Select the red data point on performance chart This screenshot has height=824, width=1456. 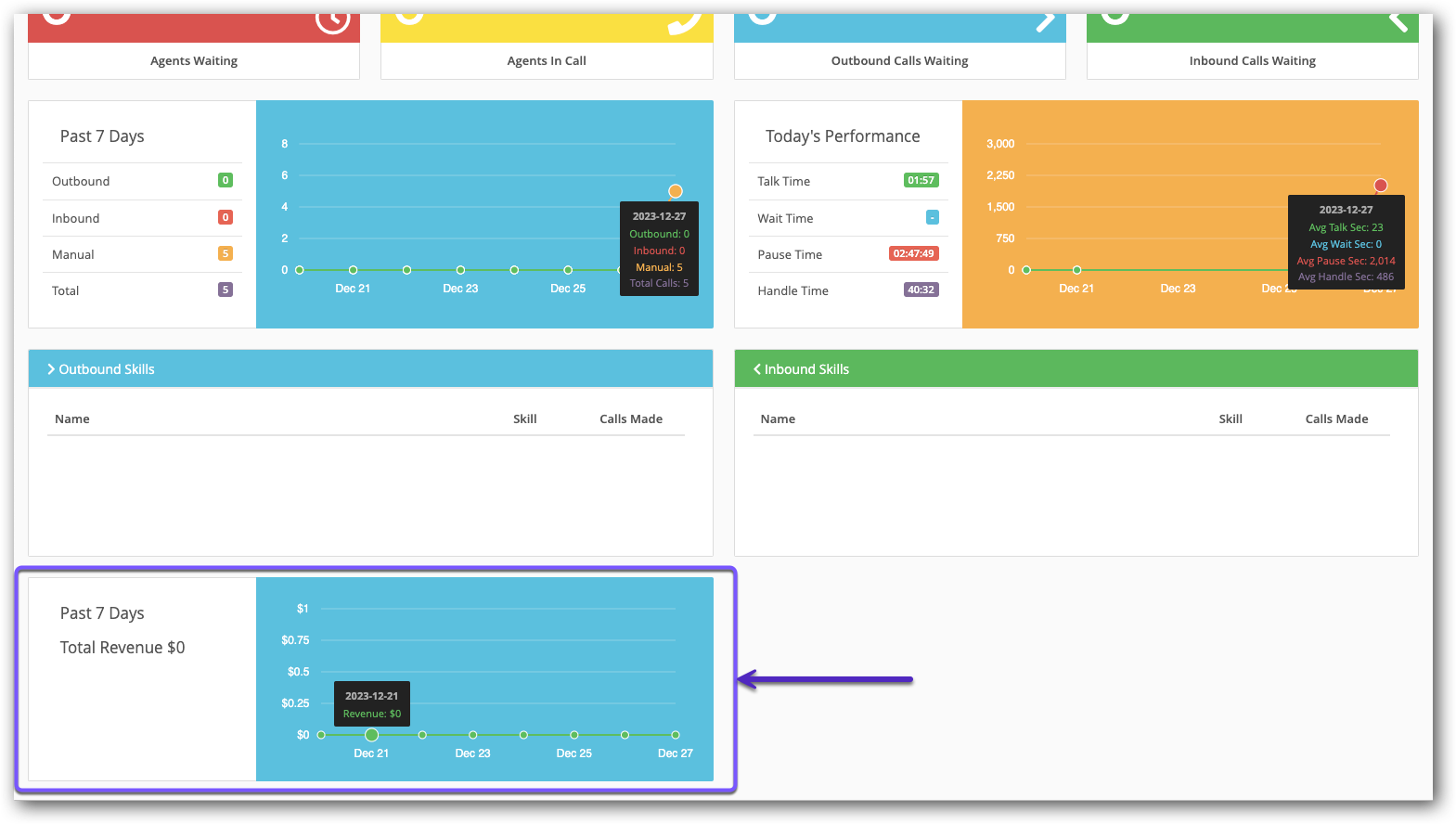tap(1381, 186)
